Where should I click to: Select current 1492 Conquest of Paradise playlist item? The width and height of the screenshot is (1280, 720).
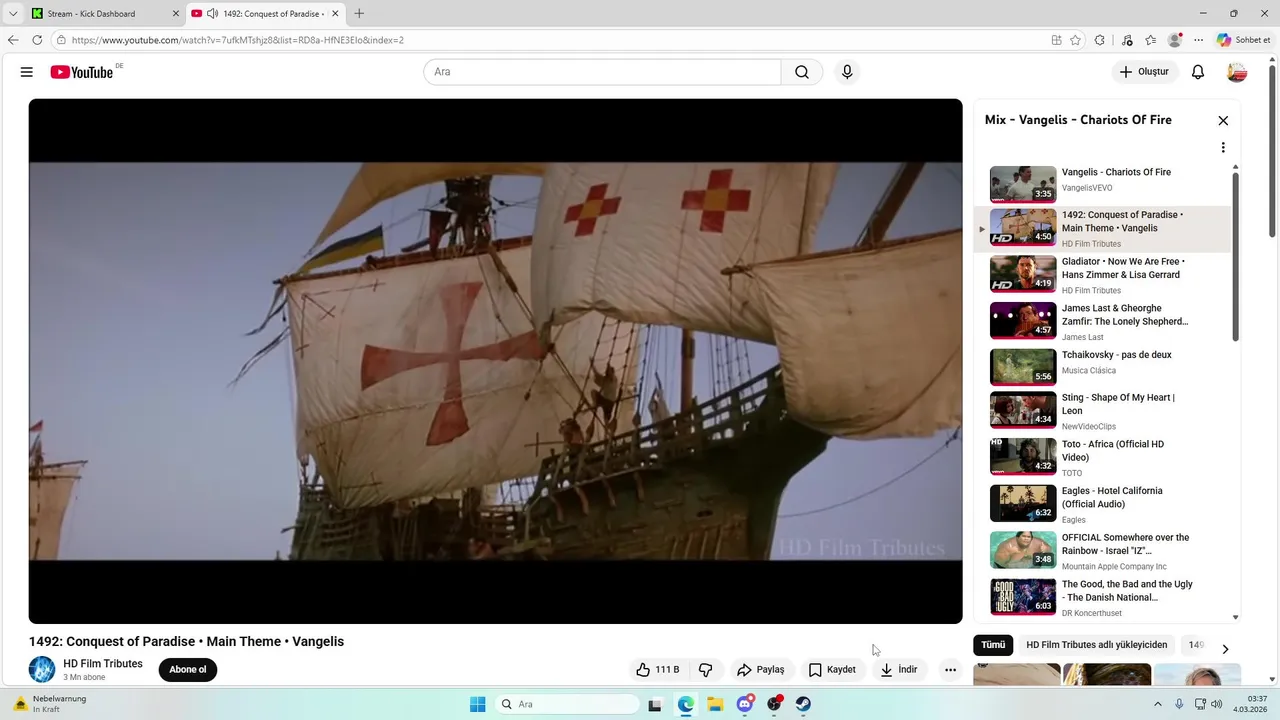click(1103, 229)
